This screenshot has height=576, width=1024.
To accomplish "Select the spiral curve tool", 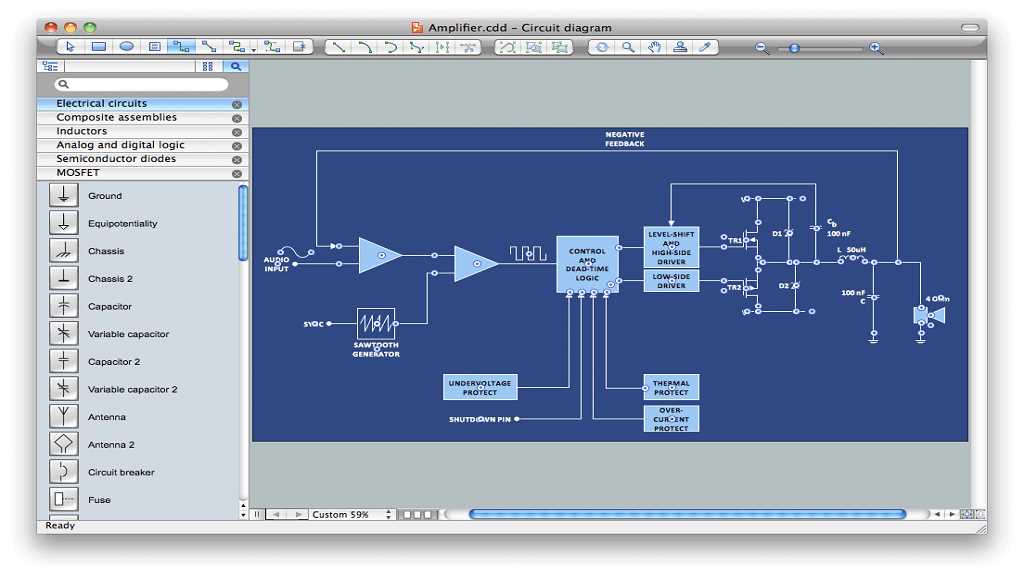I will pyautogui.click(x=391, y=47).
